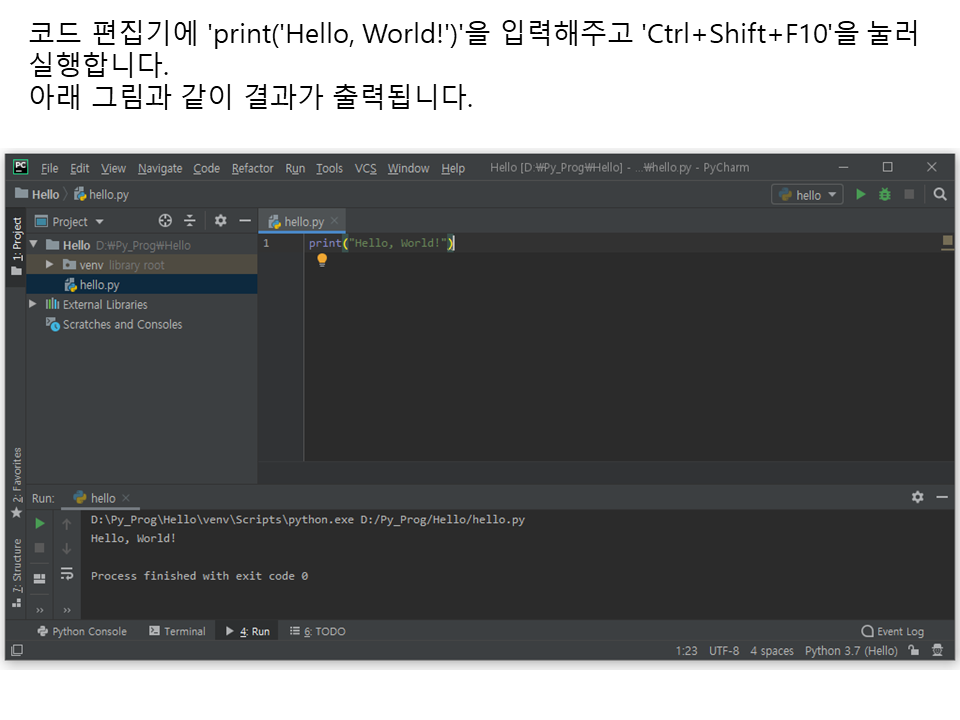
Task: Open the Refactor menu
Action: [252, 168]
